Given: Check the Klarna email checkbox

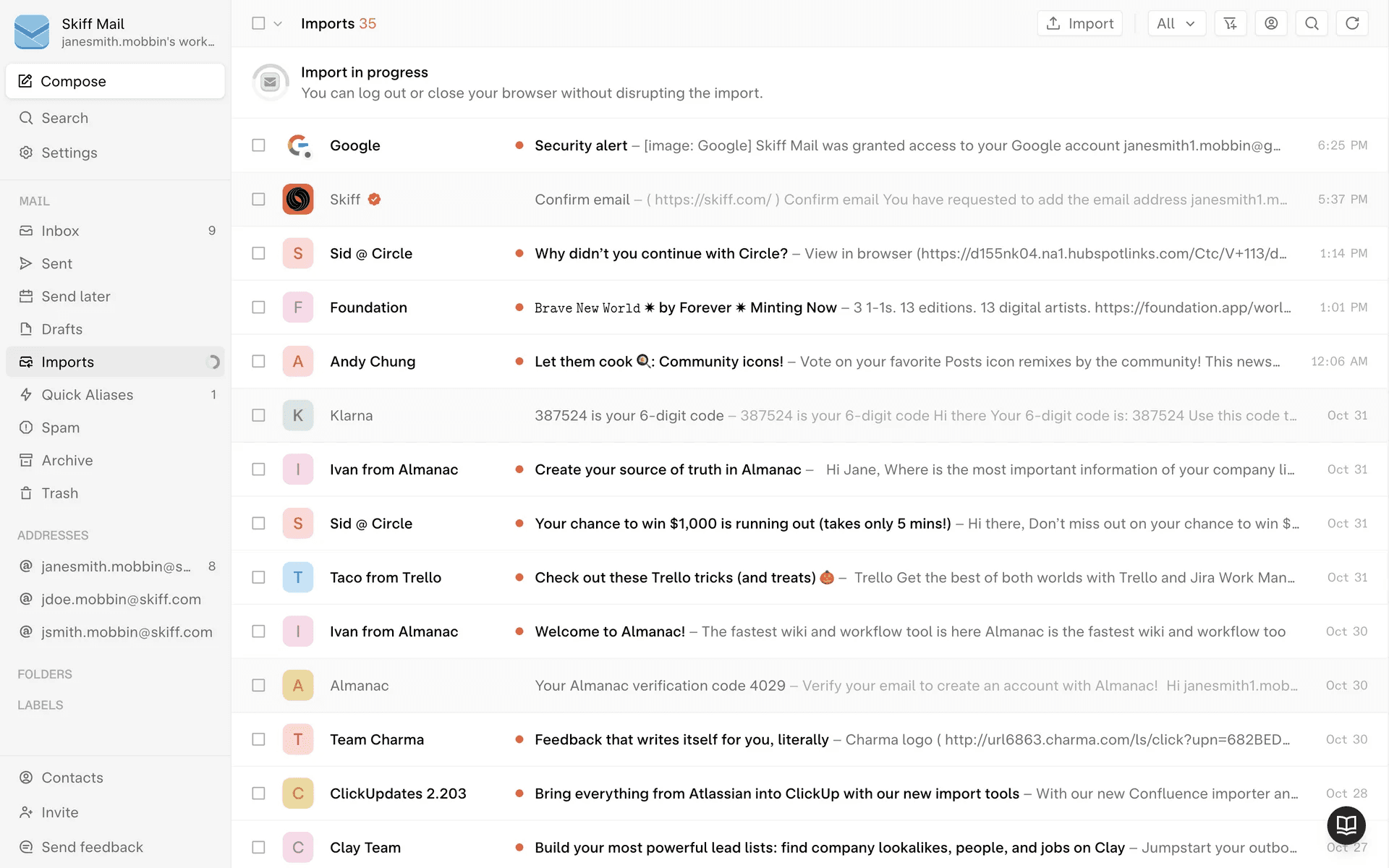Looking at the screenshot, I should click(x=258, y=415).
